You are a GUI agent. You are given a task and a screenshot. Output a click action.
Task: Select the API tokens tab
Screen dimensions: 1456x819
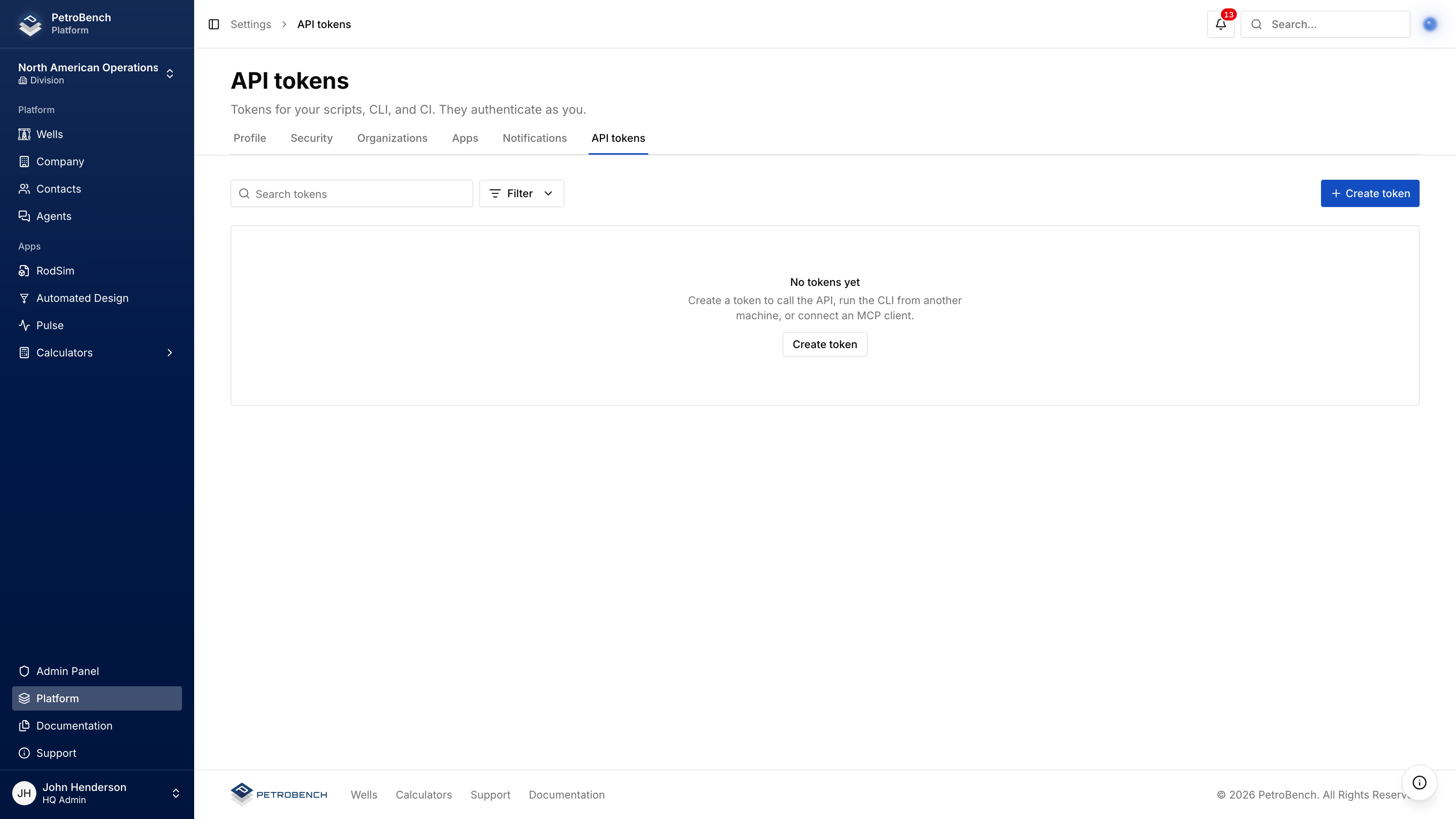point(618,138)
